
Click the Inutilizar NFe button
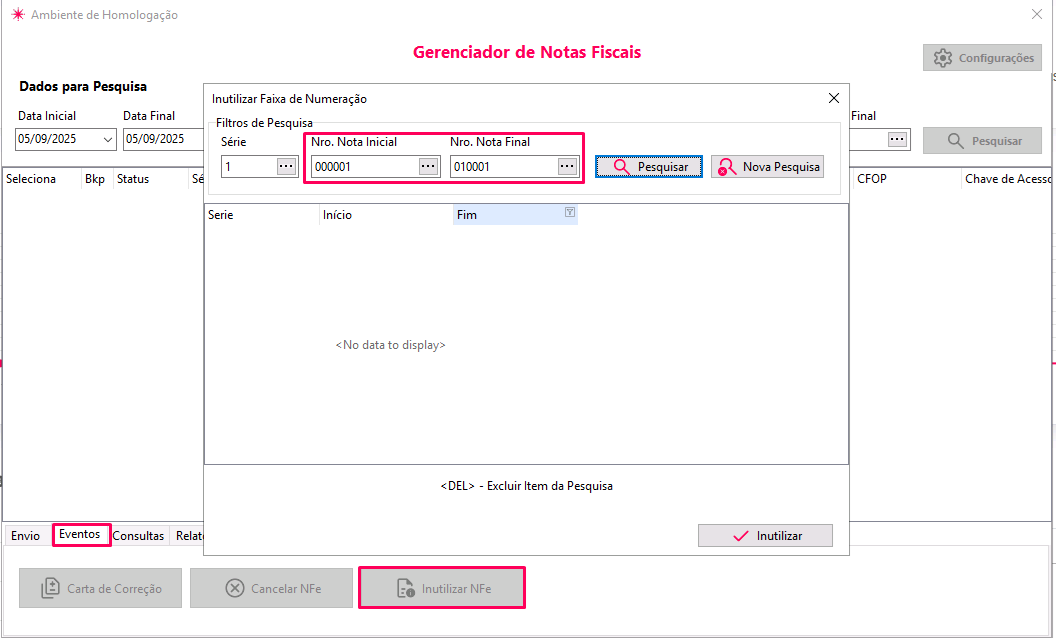(442, 588)
